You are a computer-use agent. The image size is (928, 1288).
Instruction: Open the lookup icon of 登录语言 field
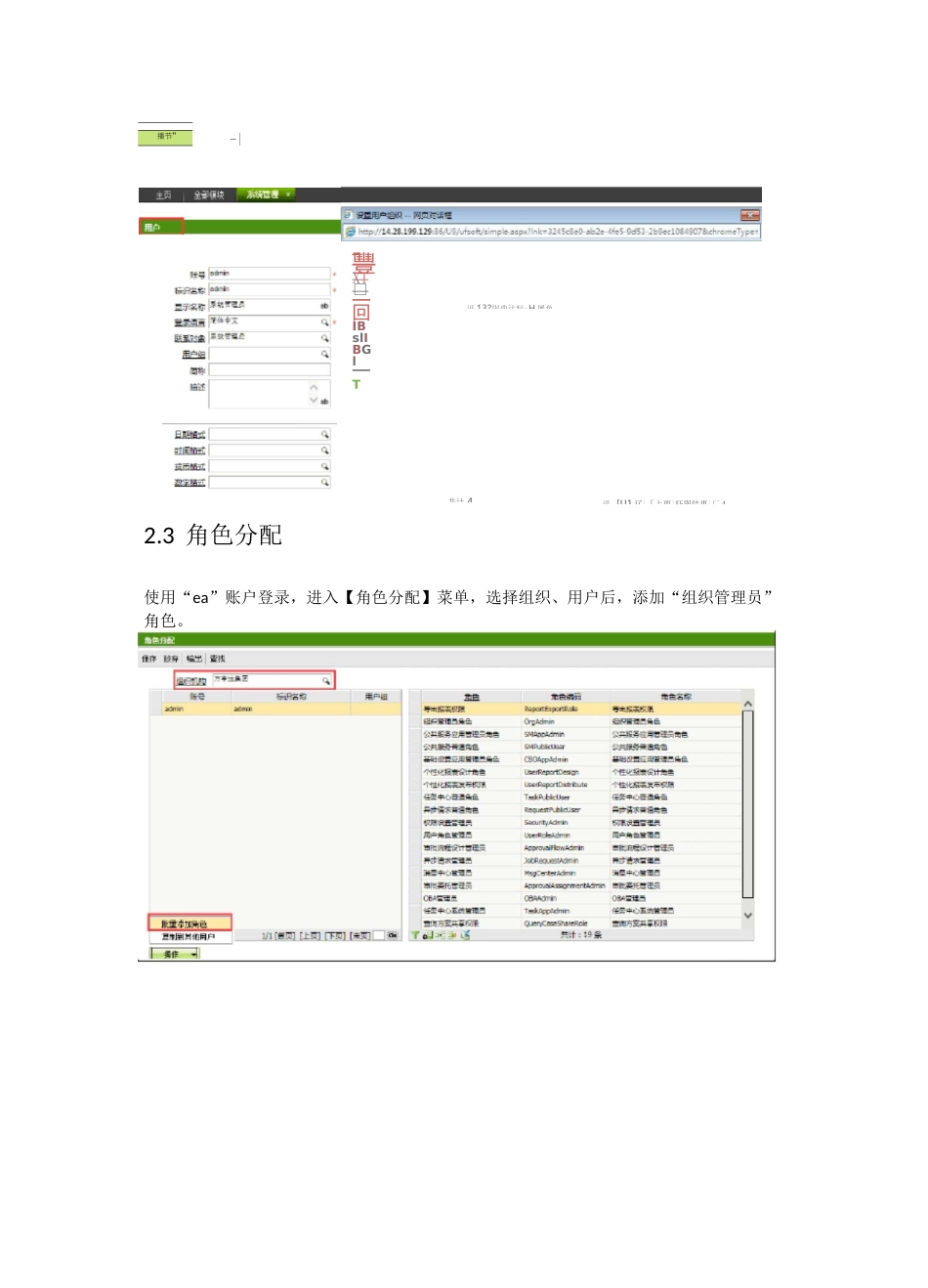(325, 322)
